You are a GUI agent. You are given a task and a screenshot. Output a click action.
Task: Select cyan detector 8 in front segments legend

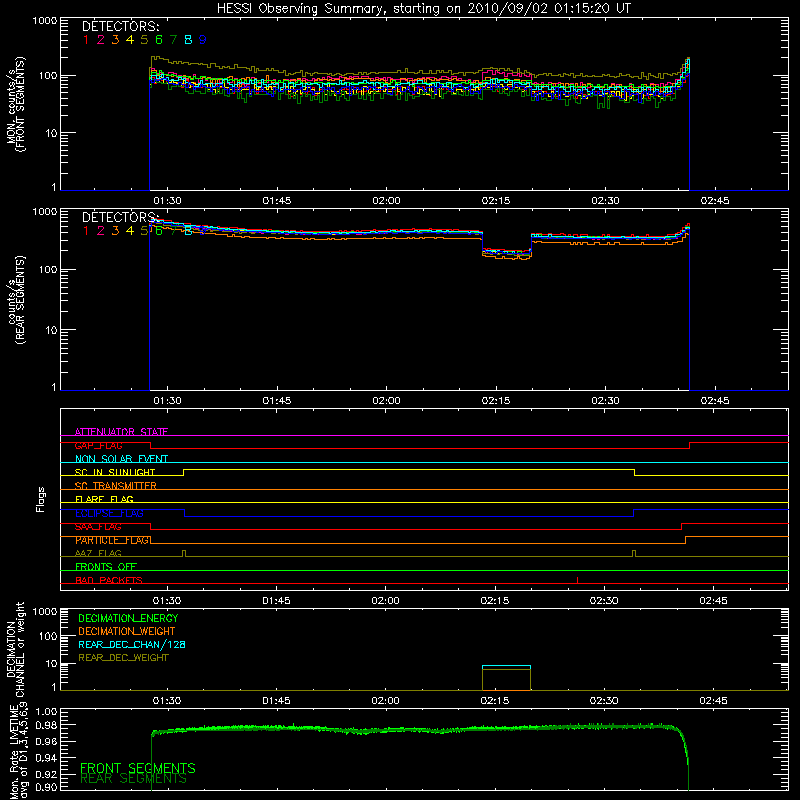coord(188,40)
